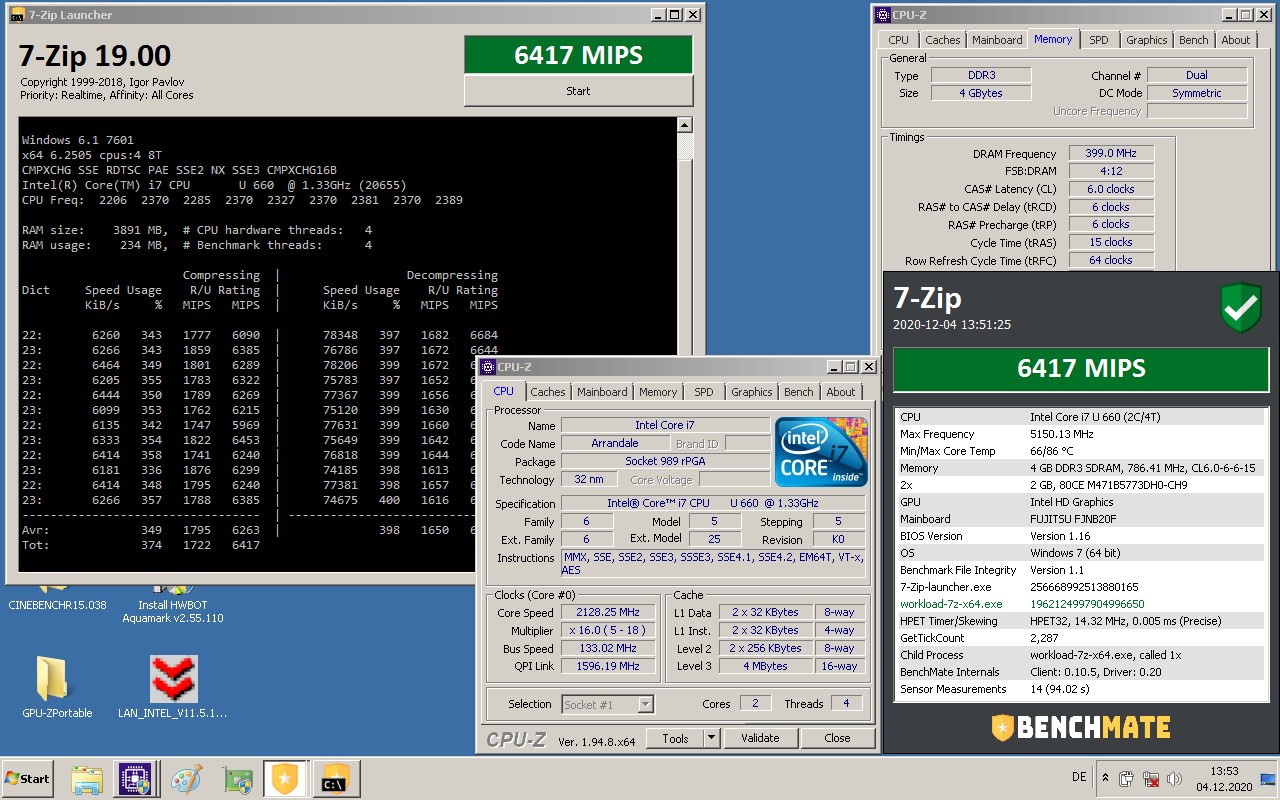This screenshot has width=1280, height=800.
Task: Click the CINEBENCHR15.038 desktop shortcut label
Action: tap(57, 605)
